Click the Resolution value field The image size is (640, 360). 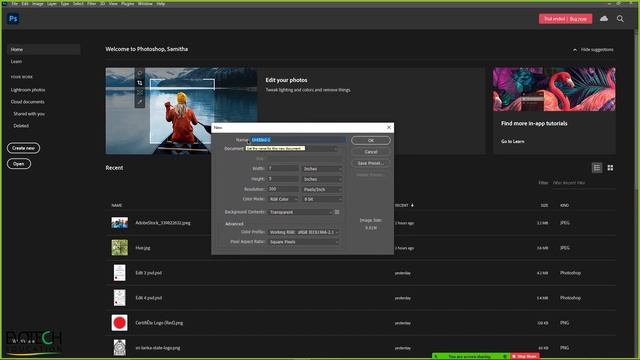[x=283, y=189]
